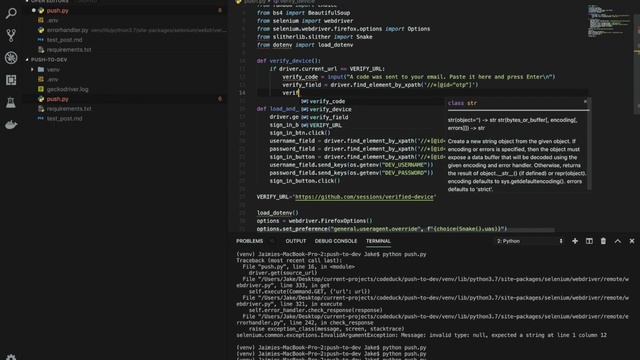The height and width of the screenshot is (360, 640).
Task: Open the Search view in activity bar
Action: point(11,13)
